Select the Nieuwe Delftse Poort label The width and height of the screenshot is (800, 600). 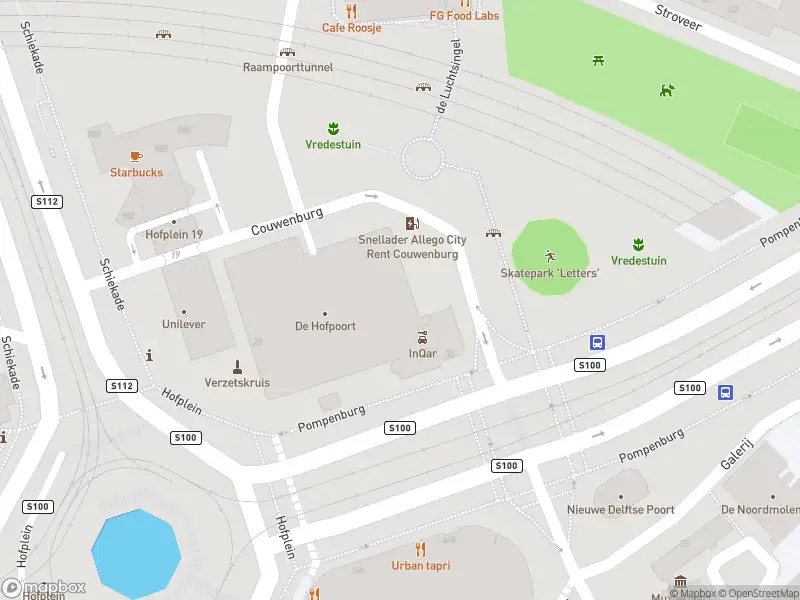point(620,510)
